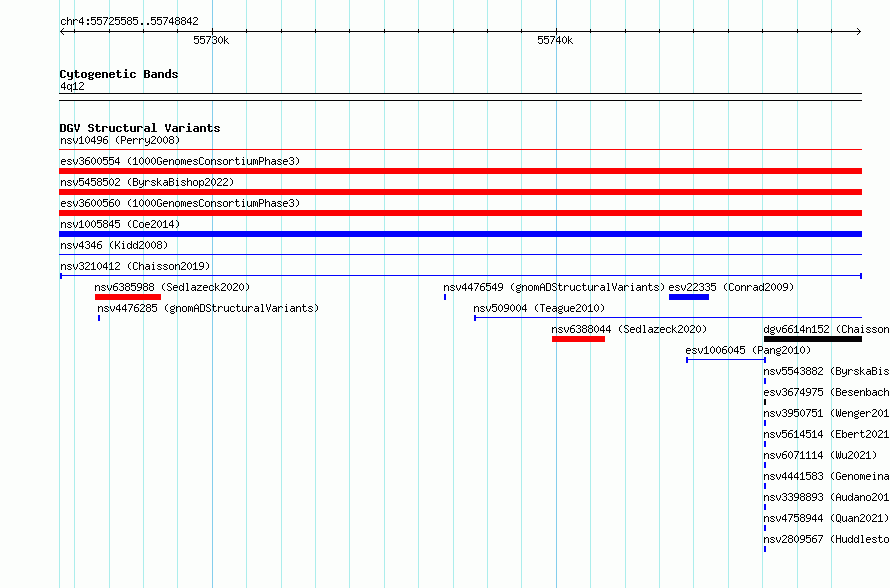Viewport: 890px width, 588px height.
Task: Open the esv1006045 (Pang2010) label
Action: (748, 350)
